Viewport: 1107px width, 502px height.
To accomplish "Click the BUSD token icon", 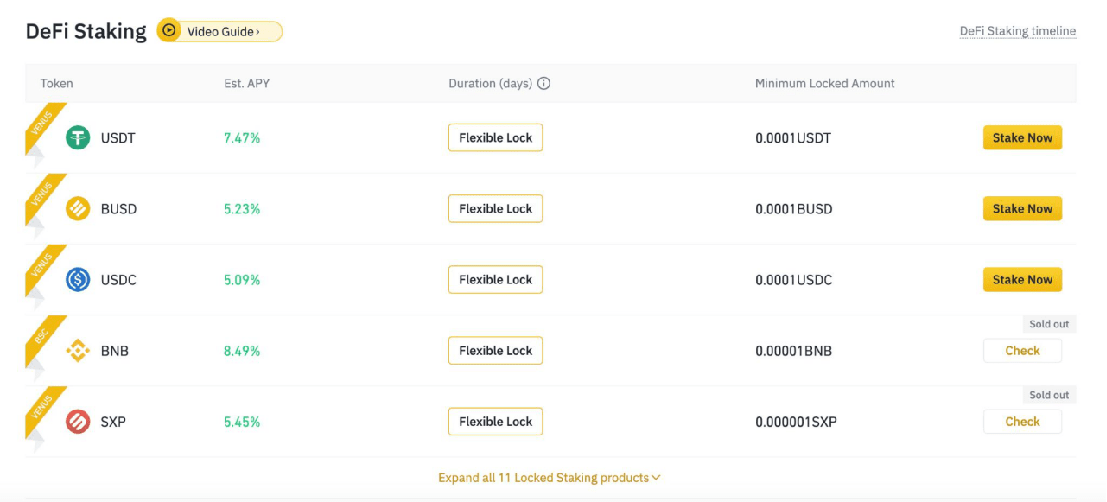I will [x=78, y=209].
